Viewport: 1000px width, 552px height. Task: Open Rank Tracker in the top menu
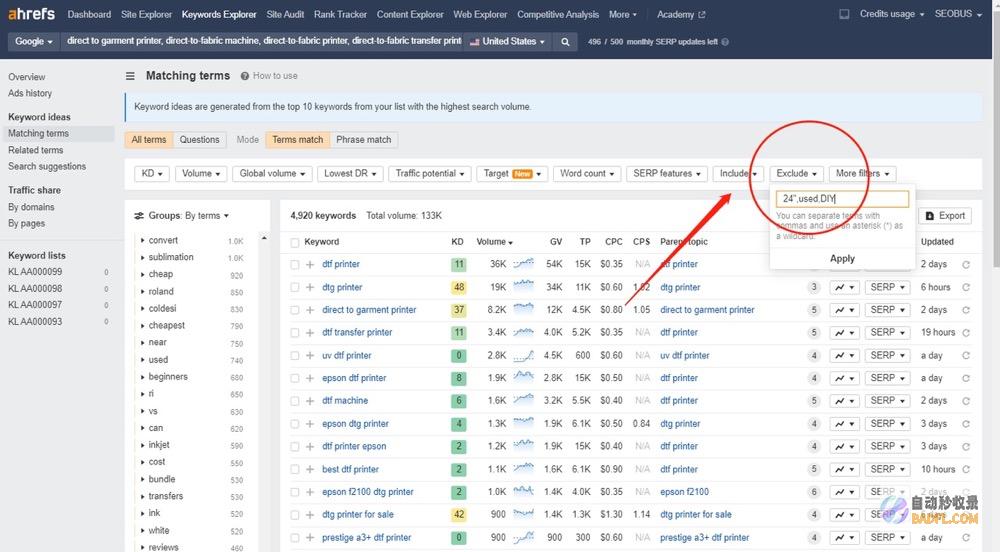[x=340, y=14]
